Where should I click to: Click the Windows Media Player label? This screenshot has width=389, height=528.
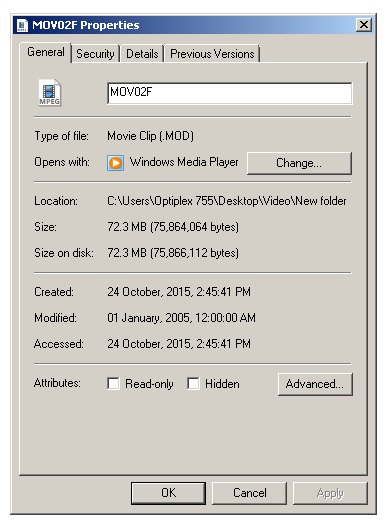[184, 162]
